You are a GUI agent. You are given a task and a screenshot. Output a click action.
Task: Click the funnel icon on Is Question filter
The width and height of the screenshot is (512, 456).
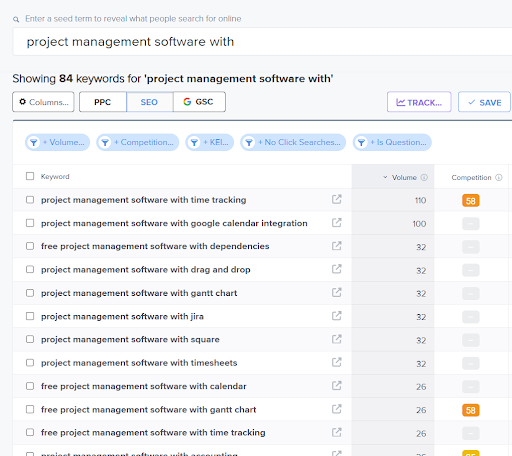pos(362,143)
